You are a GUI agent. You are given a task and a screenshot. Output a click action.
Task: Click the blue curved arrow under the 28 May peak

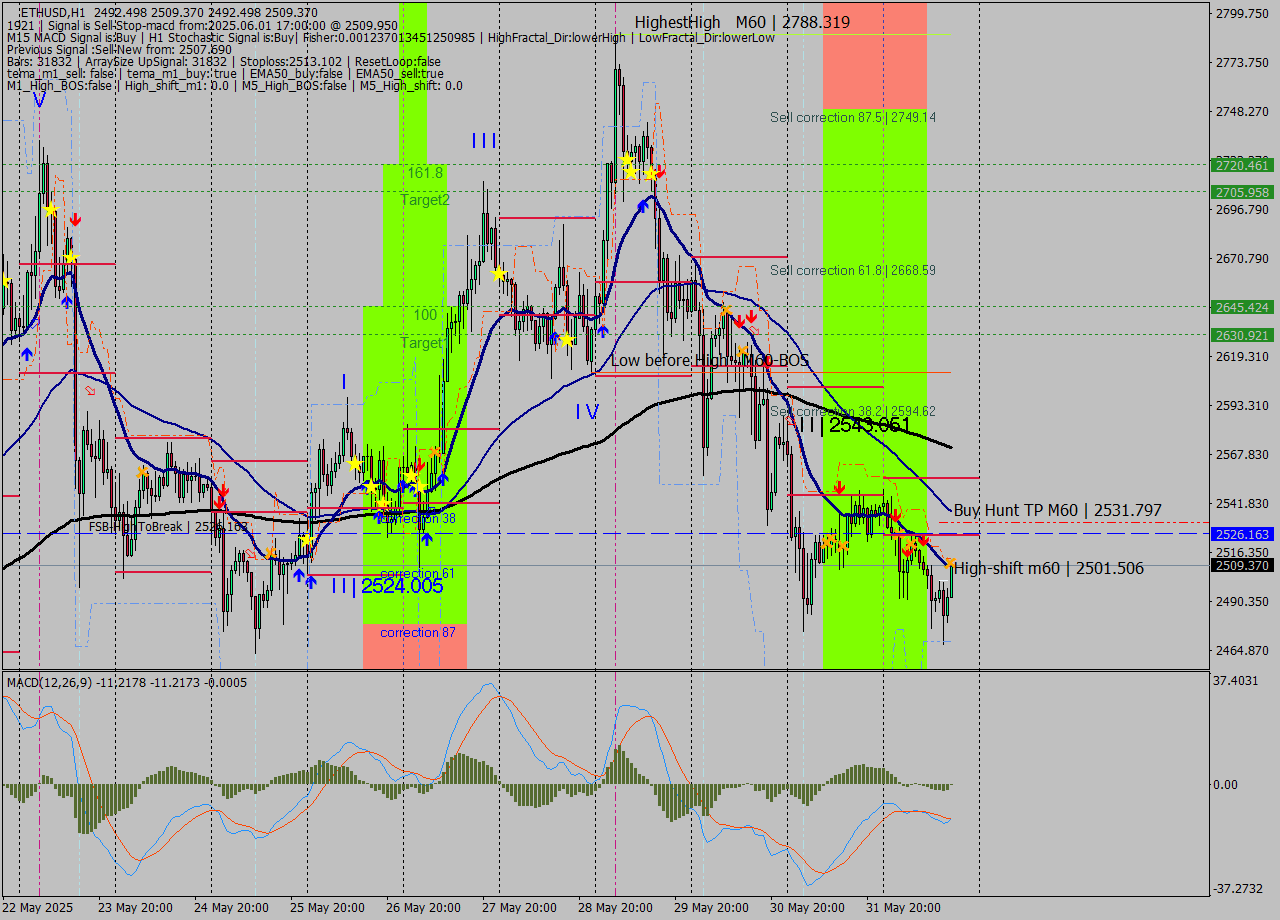(642, 203)
